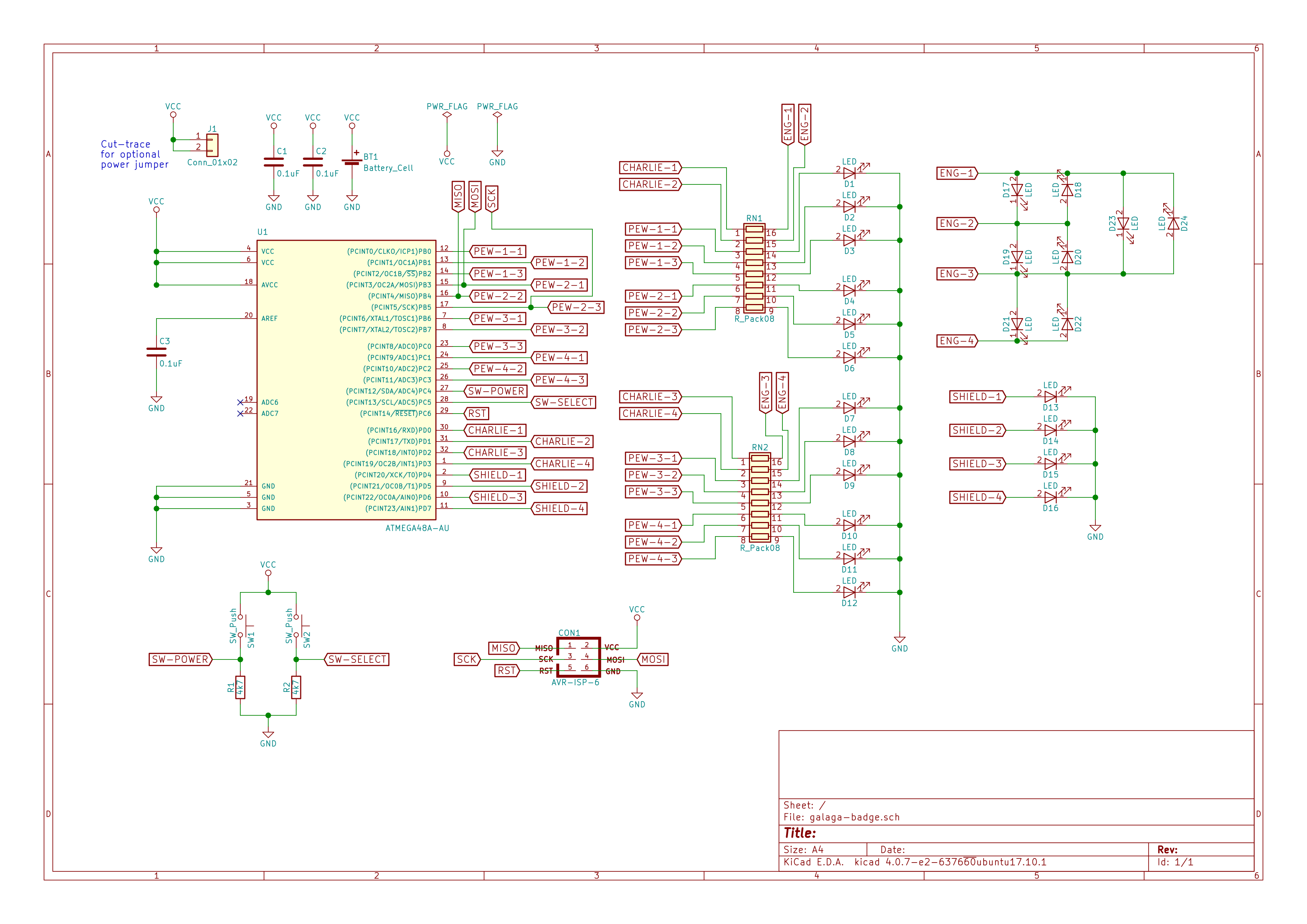Click the KiCad E.D.A. version text
The image size is (1307, 924).
tap(915, 862)
